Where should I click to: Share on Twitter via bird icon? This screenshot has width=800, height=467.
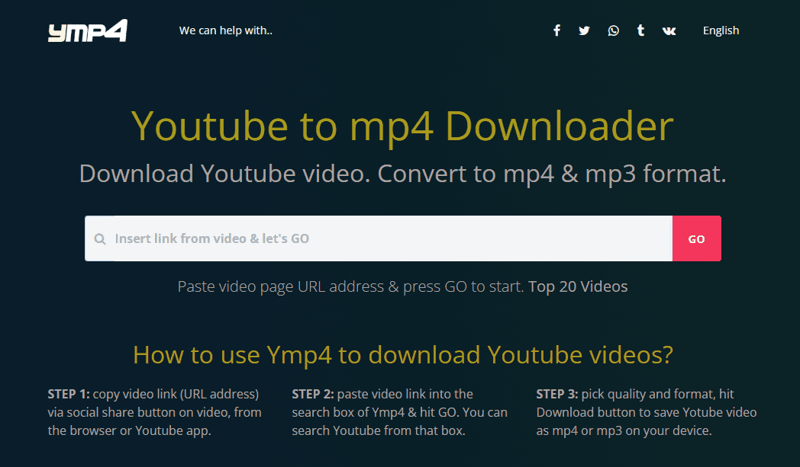click(x=584, y=31)
